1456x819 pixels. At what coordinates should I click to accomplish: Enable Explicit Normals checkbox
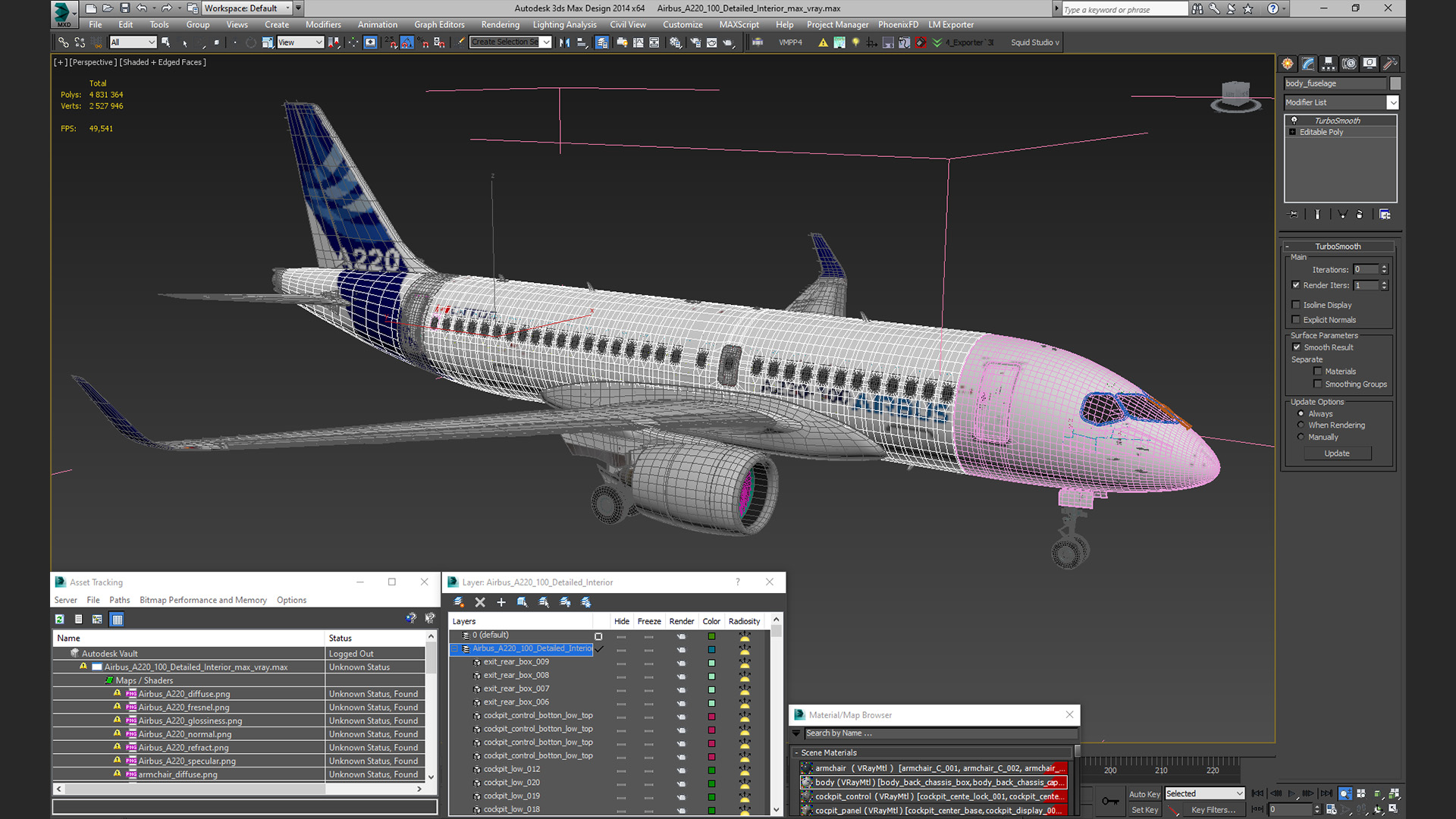click(x=1296, y=320)
